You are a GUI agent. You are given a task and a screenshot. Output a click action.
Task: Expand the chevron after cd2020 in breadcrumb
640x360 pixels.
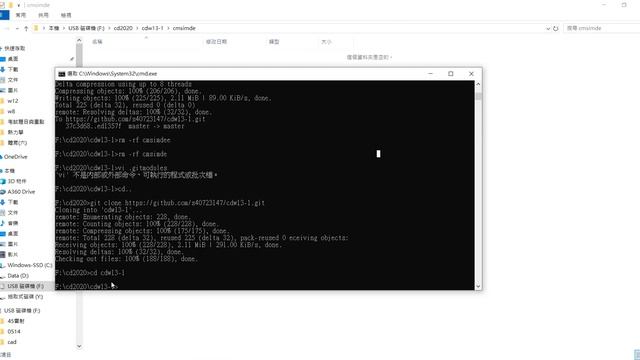coord(137,28)
